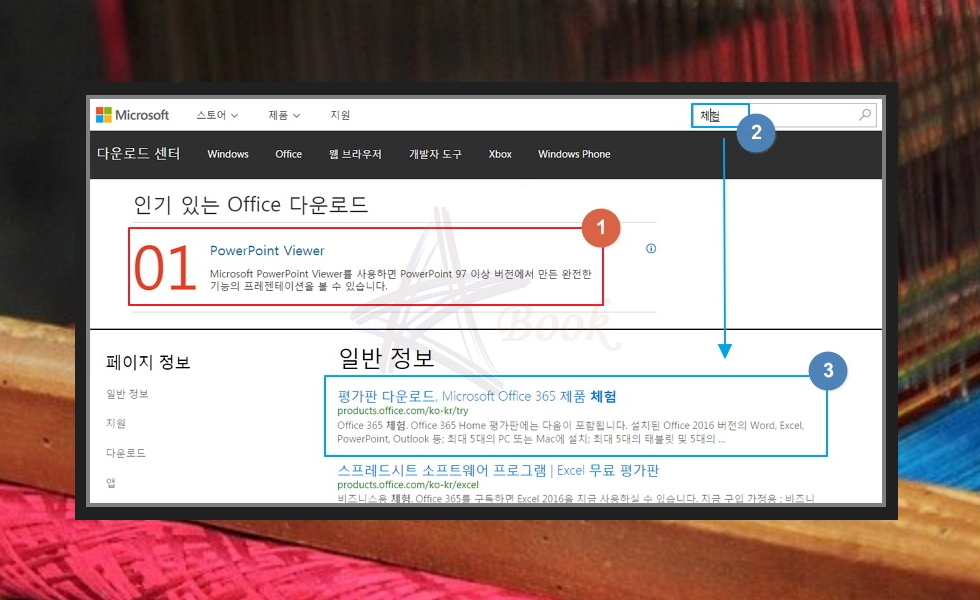This screenshot has height=600, width=980.
Task: Click the products.office.com/ko-kr/try URL
Action: point(402,411)
